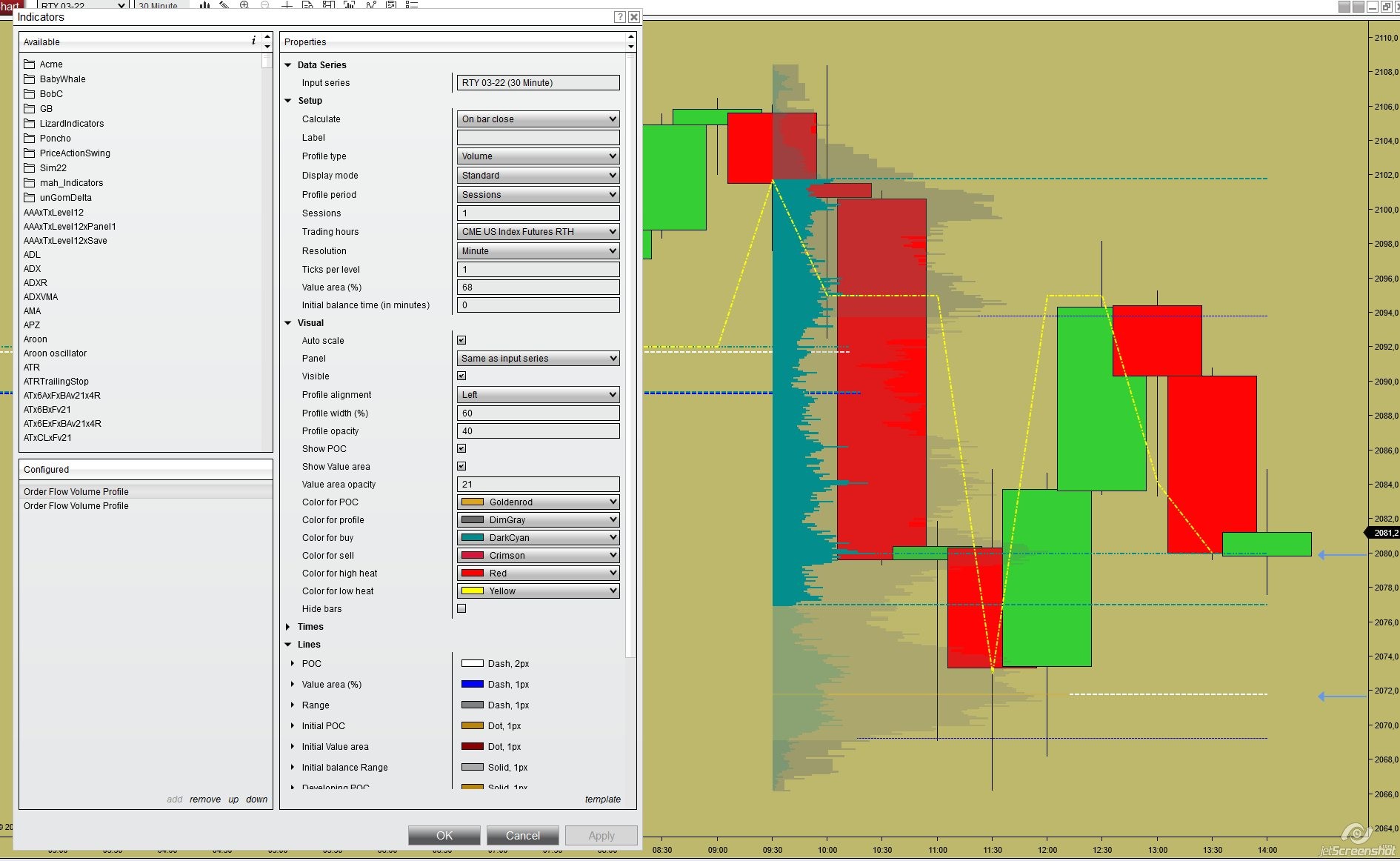The height and width of the screenshot is (861, 1400).
Task: Open the Profile type dropdown
Action: click(x=539, y=156)
